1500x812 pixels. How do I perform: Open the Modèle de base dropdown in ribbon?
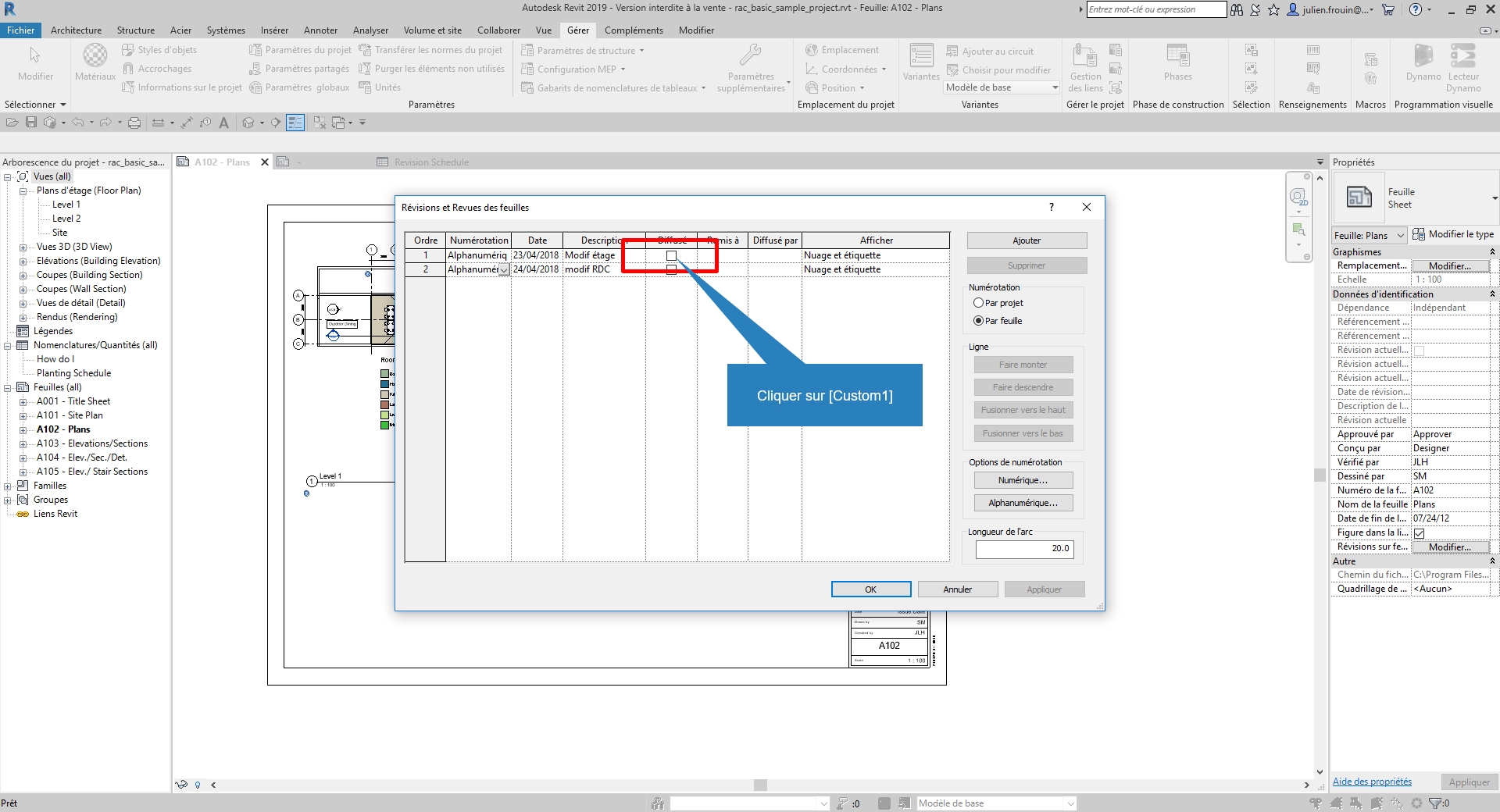click(1001, 87)
